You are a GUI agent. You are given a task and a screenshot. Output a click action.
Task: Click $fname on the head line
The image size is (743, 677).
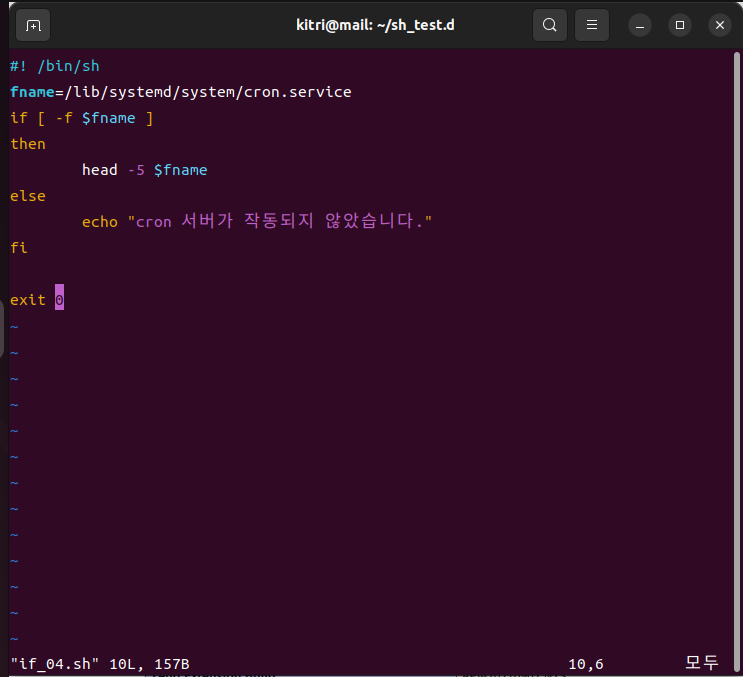(x=181, y=170)
